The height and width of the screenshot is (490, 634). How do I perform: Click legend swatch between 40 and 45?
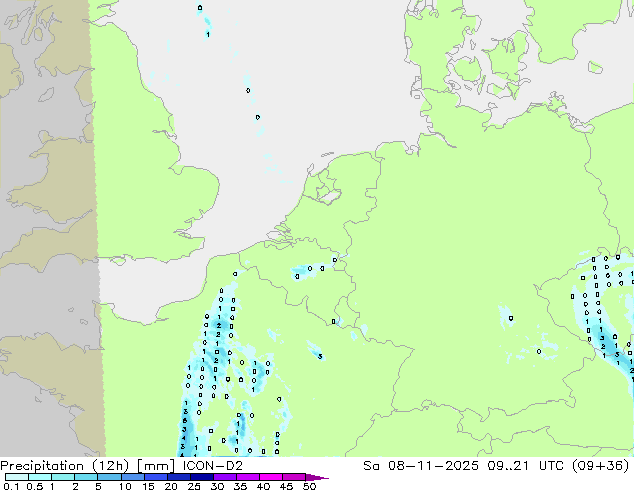pyautogui.click(x=271, y=477)
